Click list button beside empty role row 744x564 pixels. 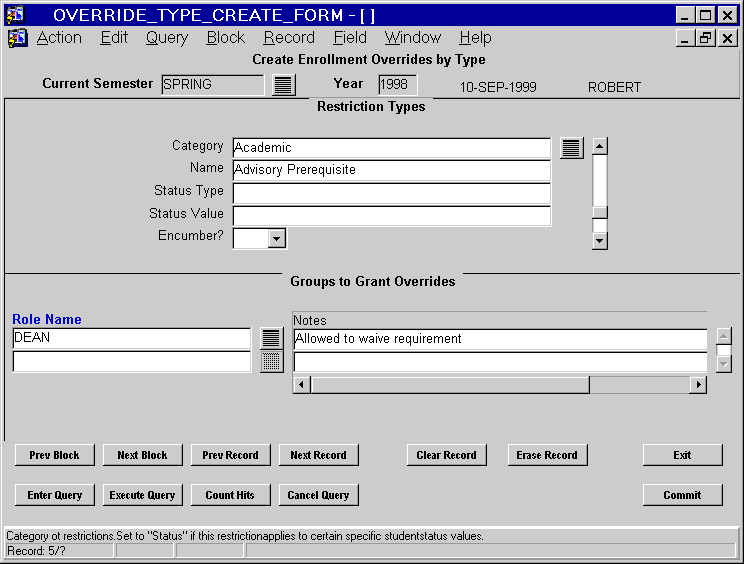click(271, 361)
